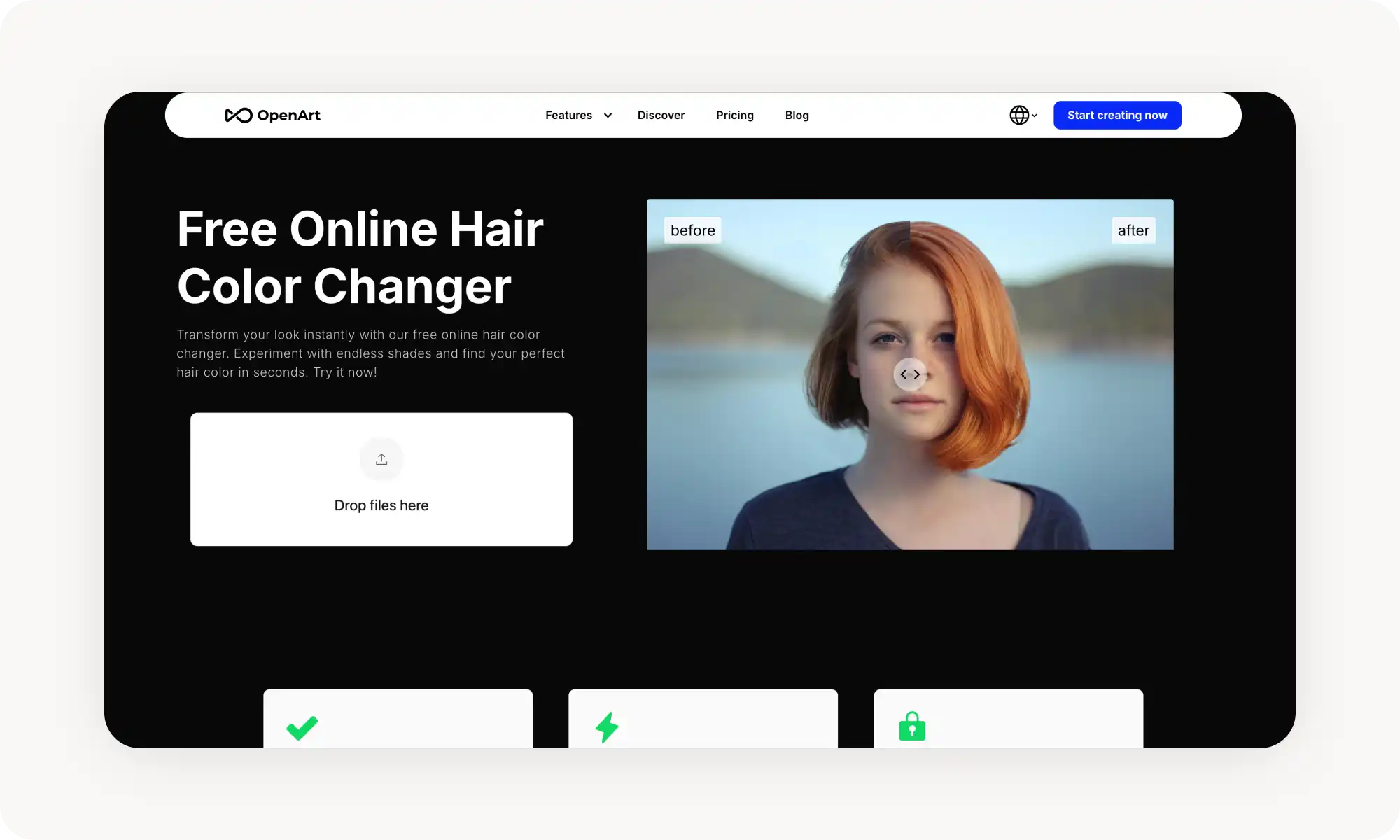Viewport: 1400px width, 840px height.
Task: Click the green lightning bolt feature icon
Action: [x=606, y=728]
